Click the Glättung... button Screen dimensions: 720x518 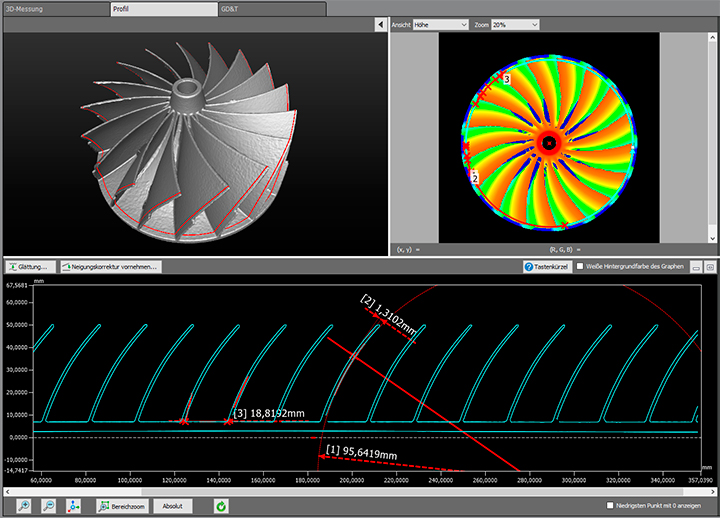(32, 267)
